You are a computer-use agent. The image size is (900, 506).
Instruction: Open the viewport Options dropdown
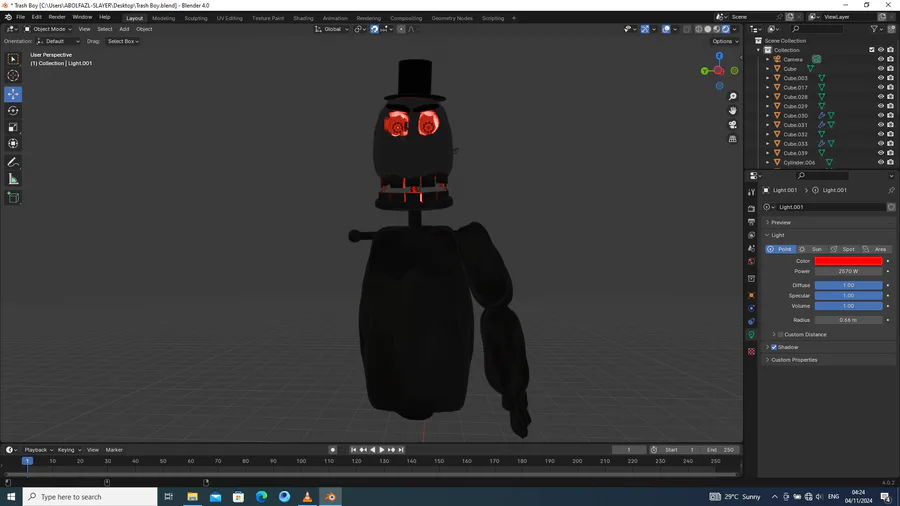tap(725, 41)
